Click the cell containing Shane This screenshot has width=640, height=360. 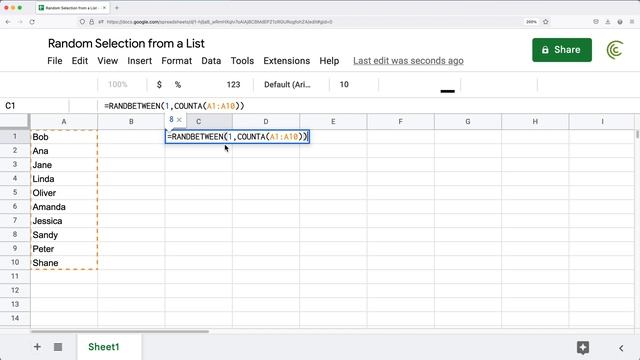coord(64,263)
